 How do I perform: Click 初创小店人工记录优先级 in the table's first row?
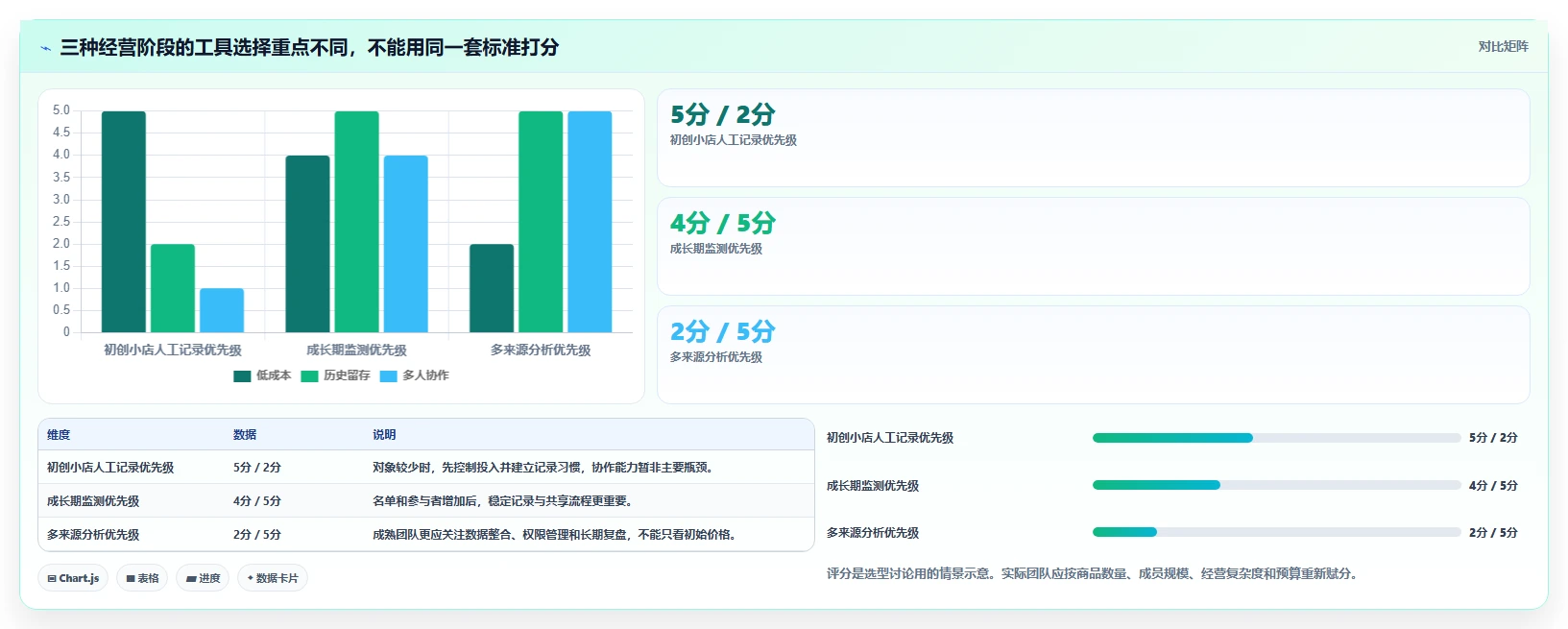click(x=110, y=468)
